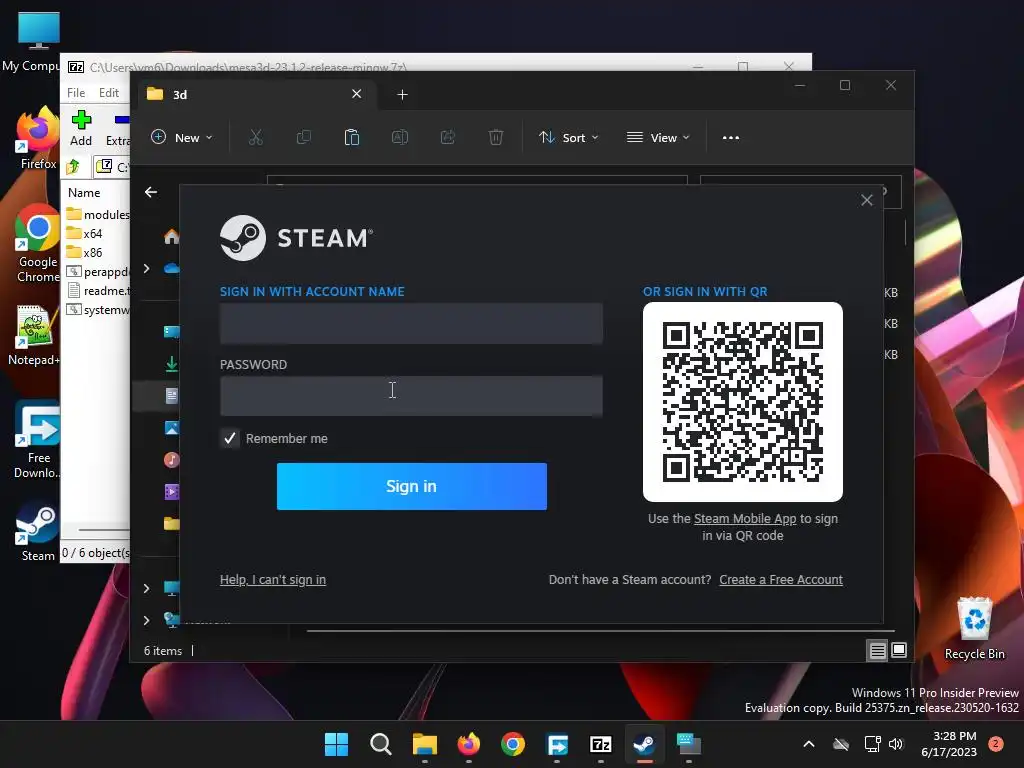Click the Add button in 7-Zip
Image resolution: width=1024 pixels, height=768 pixels.
tap(81, 128)
